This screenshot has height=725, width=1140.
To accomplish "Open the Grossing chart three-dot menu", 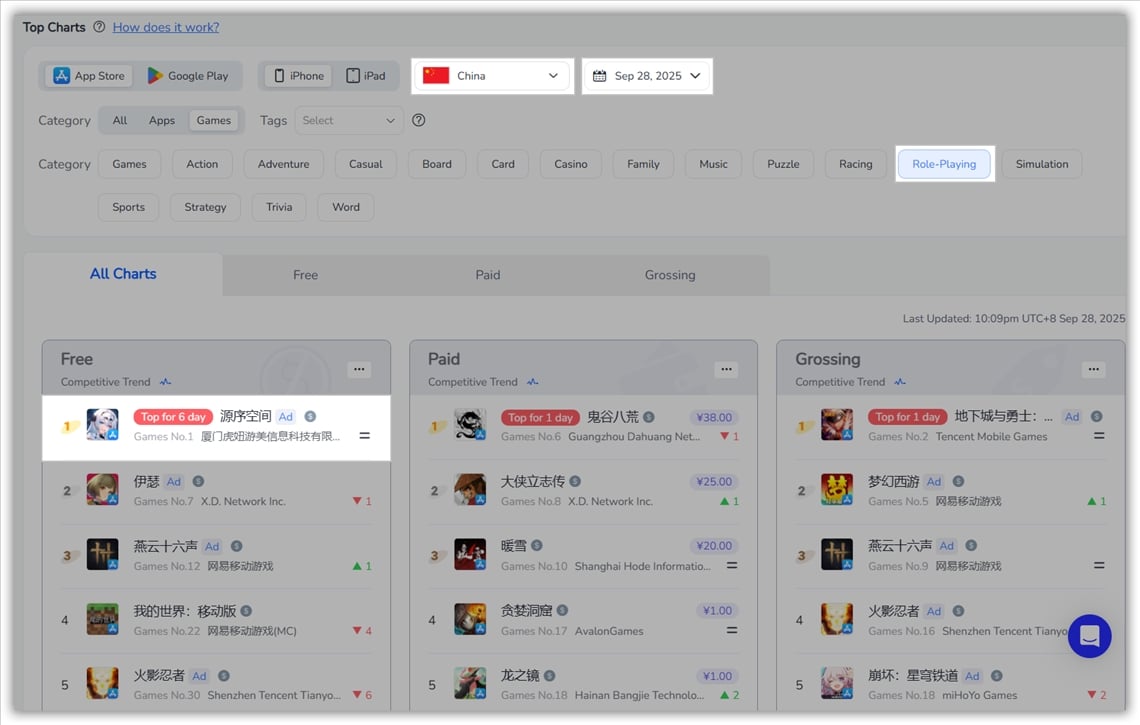I will pos(1093,370).
